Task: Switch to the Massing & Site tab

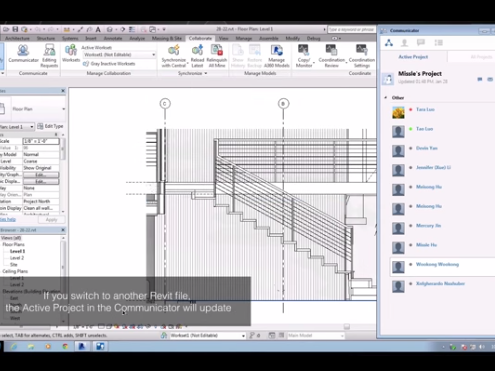Action: click(x=167, y=38)
